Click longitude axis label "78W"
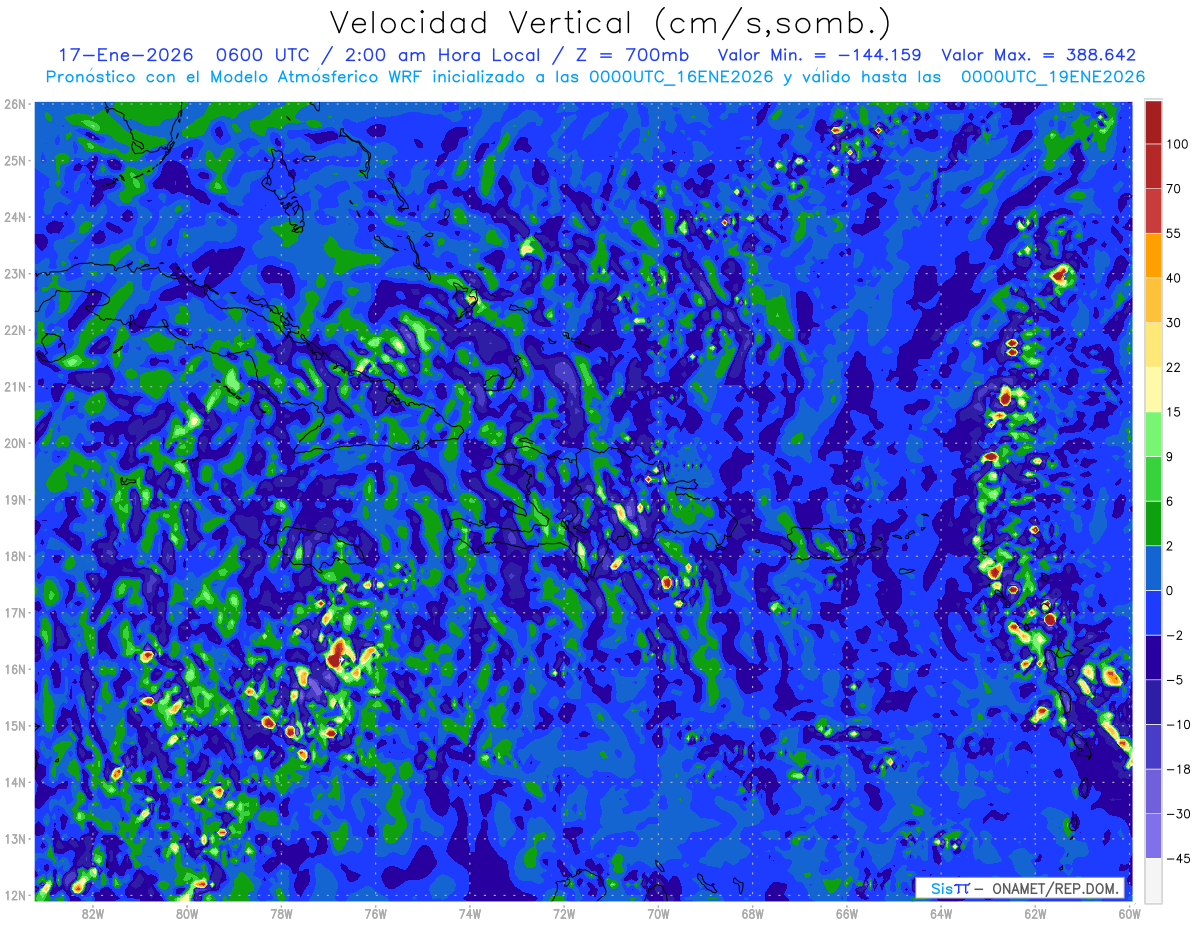 (281, 913)
